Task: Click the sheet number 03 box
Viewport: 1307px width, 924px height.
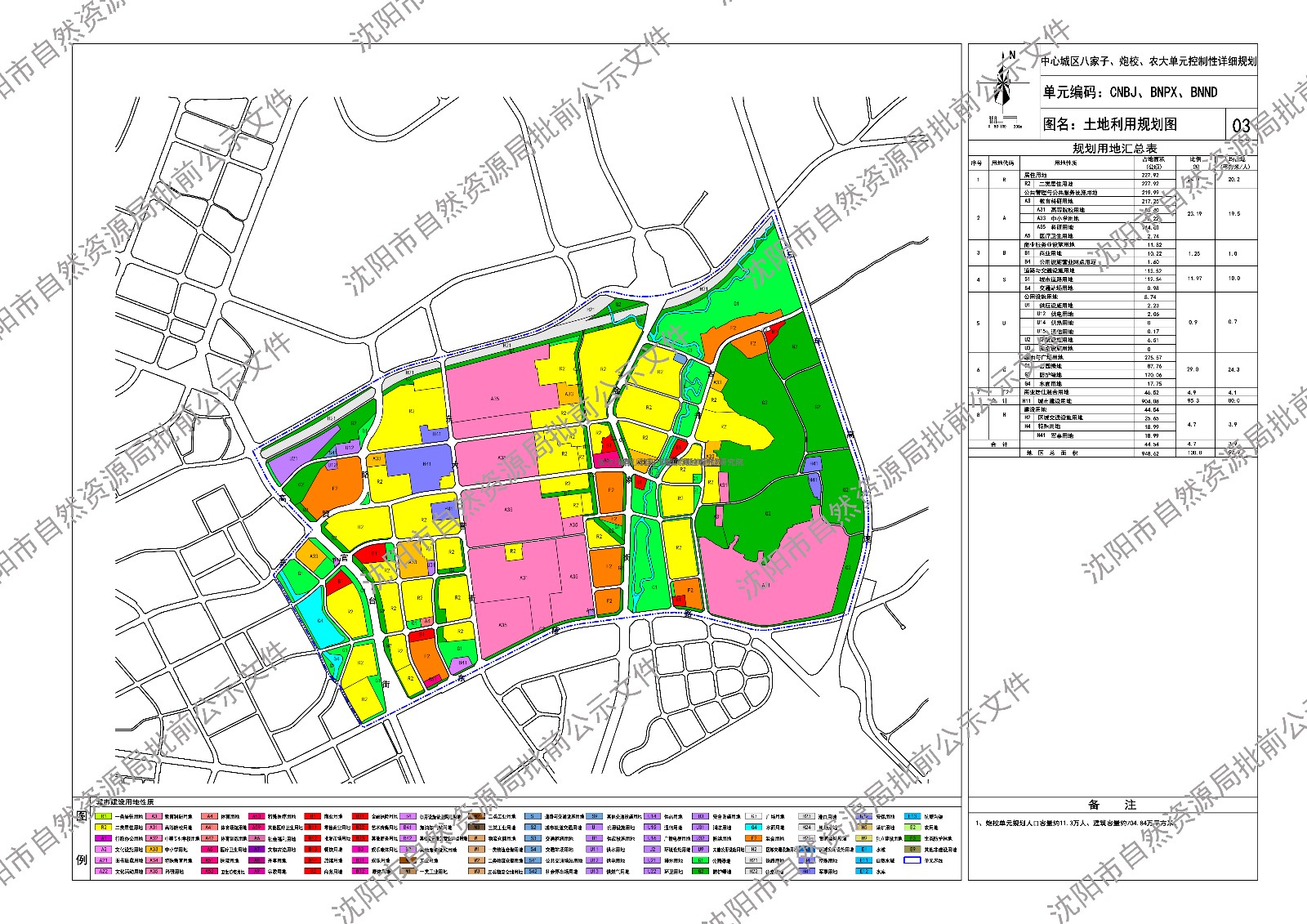Action: coord(1241,125)
